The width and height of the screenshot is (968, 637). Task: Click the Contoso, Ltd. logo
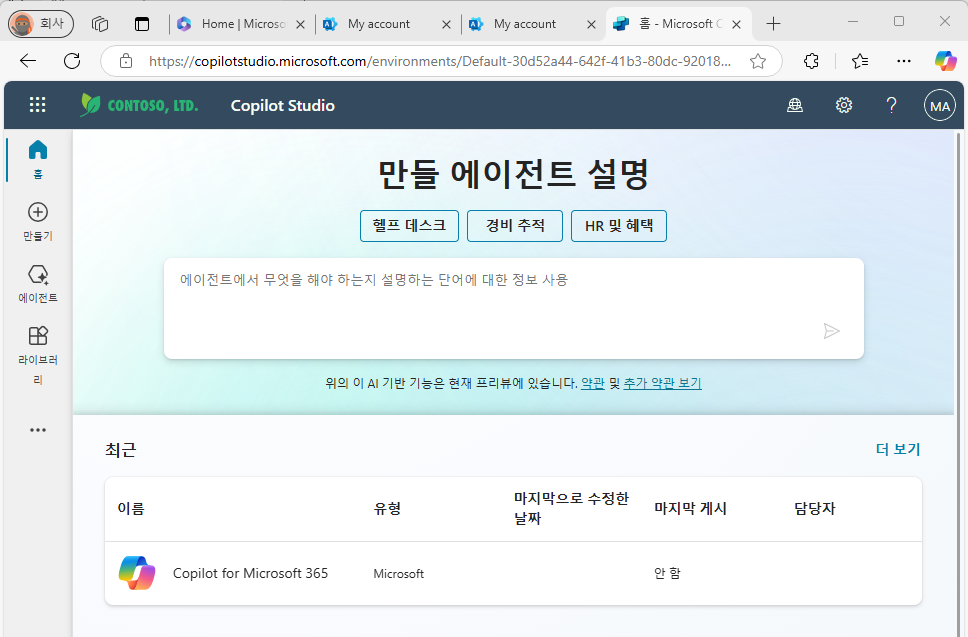(140, 106)
